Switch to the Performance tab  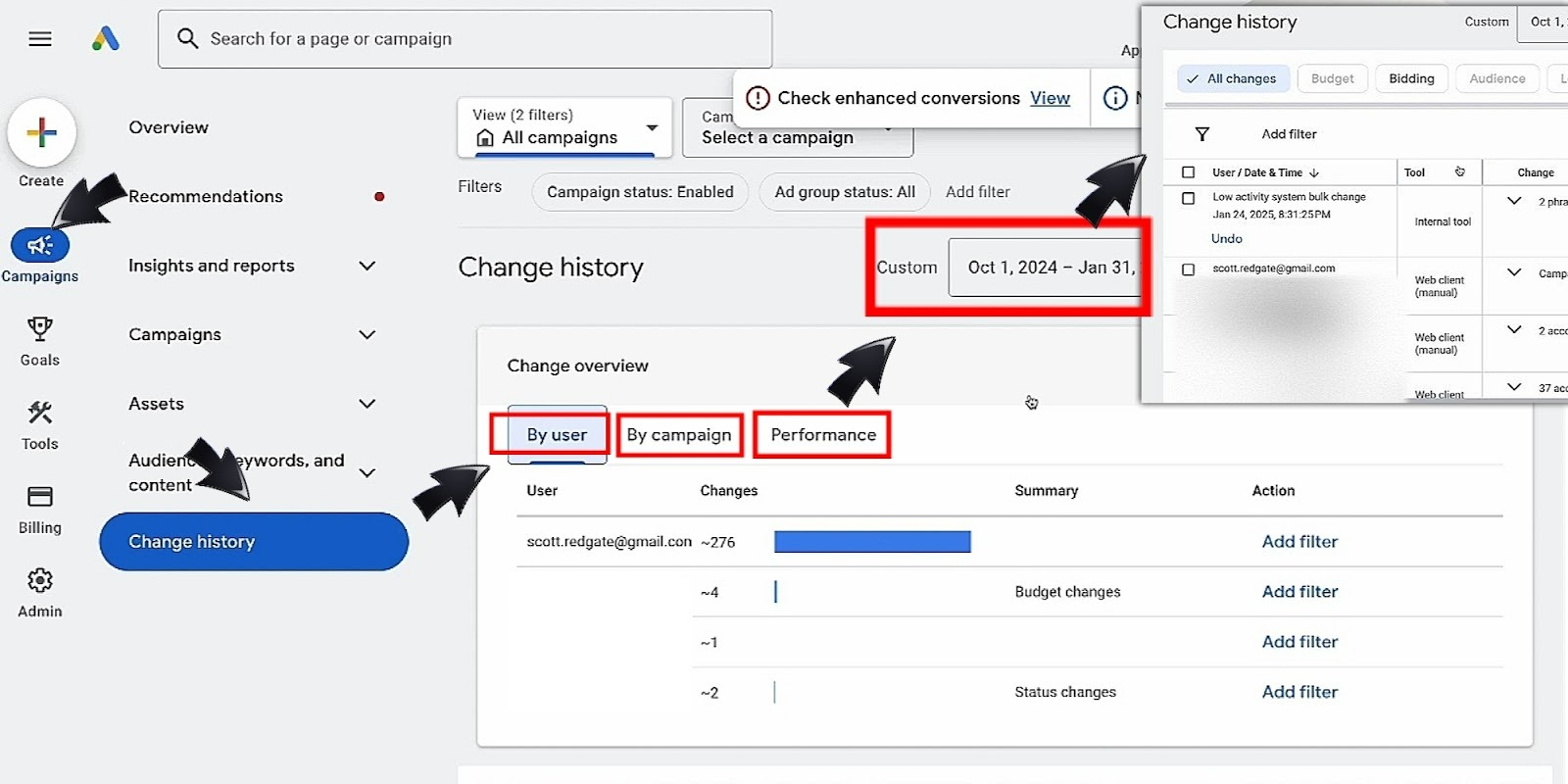pos(822,435)
